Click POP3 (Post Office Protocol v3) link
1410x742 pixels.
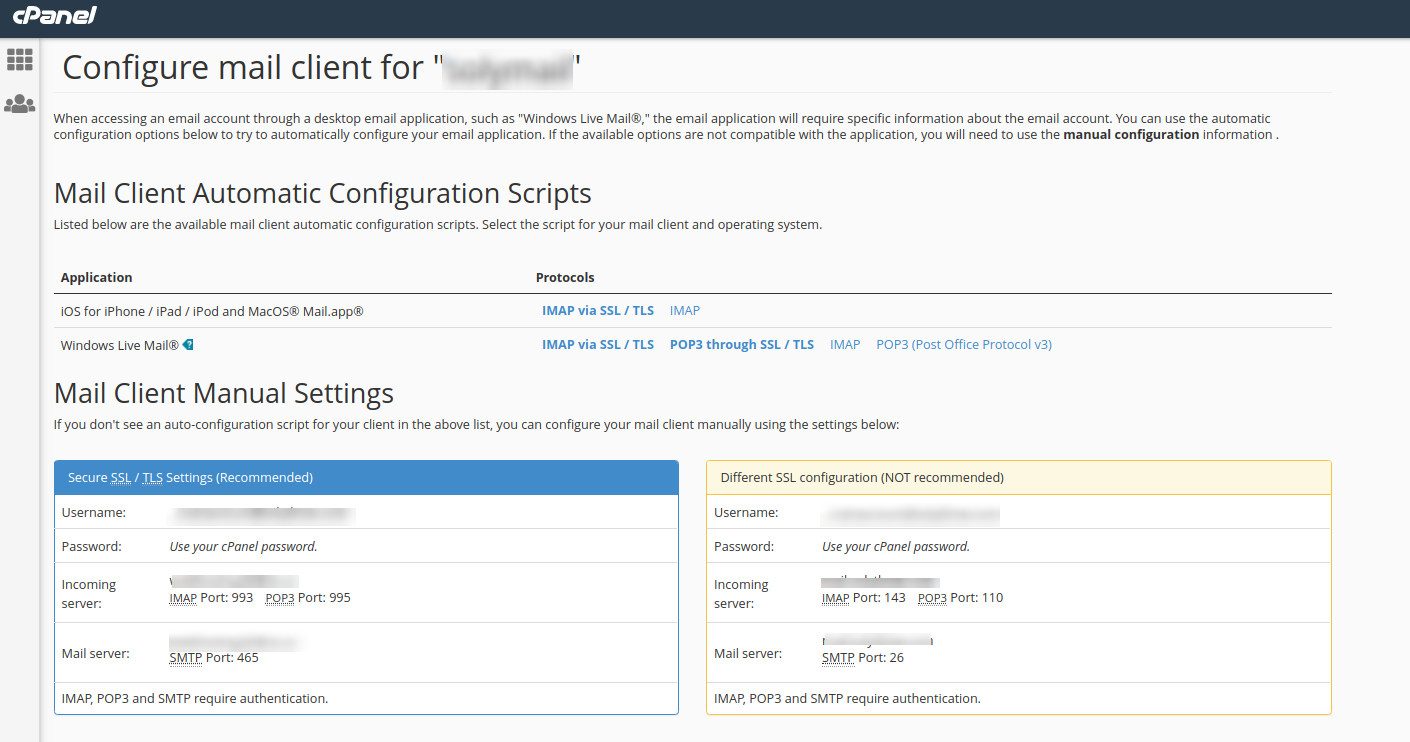click(x=963, y=344)
